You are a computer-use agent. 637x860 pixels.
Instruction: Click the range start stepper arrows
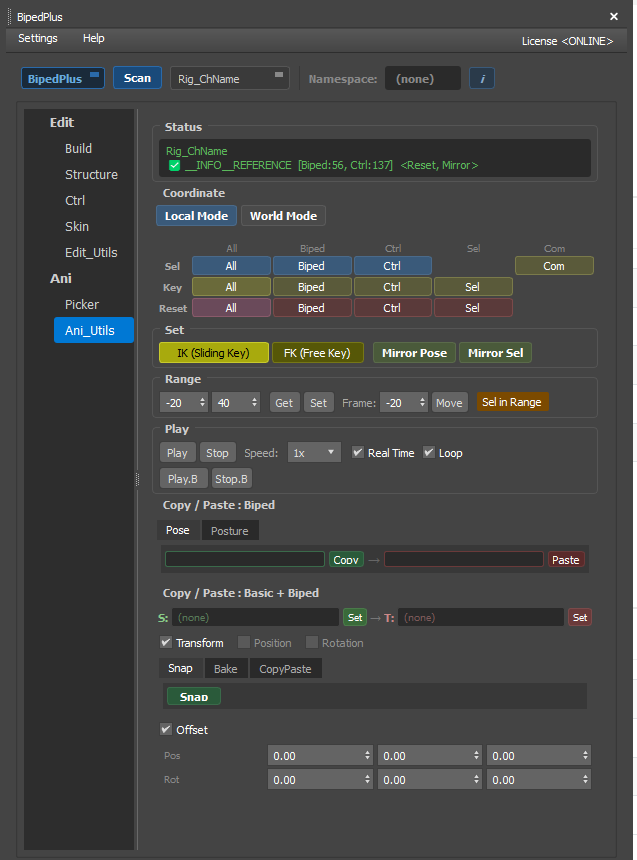coord(203,402)
